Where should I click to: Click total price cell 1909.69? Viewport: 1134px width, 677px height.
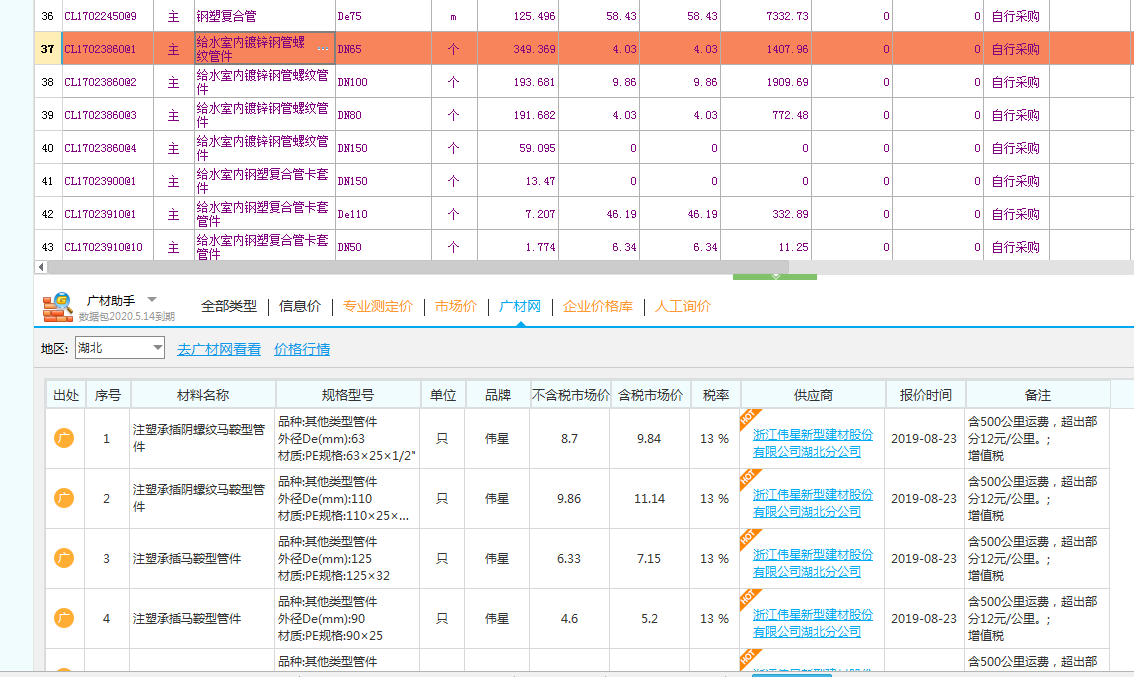pos(767,82)
